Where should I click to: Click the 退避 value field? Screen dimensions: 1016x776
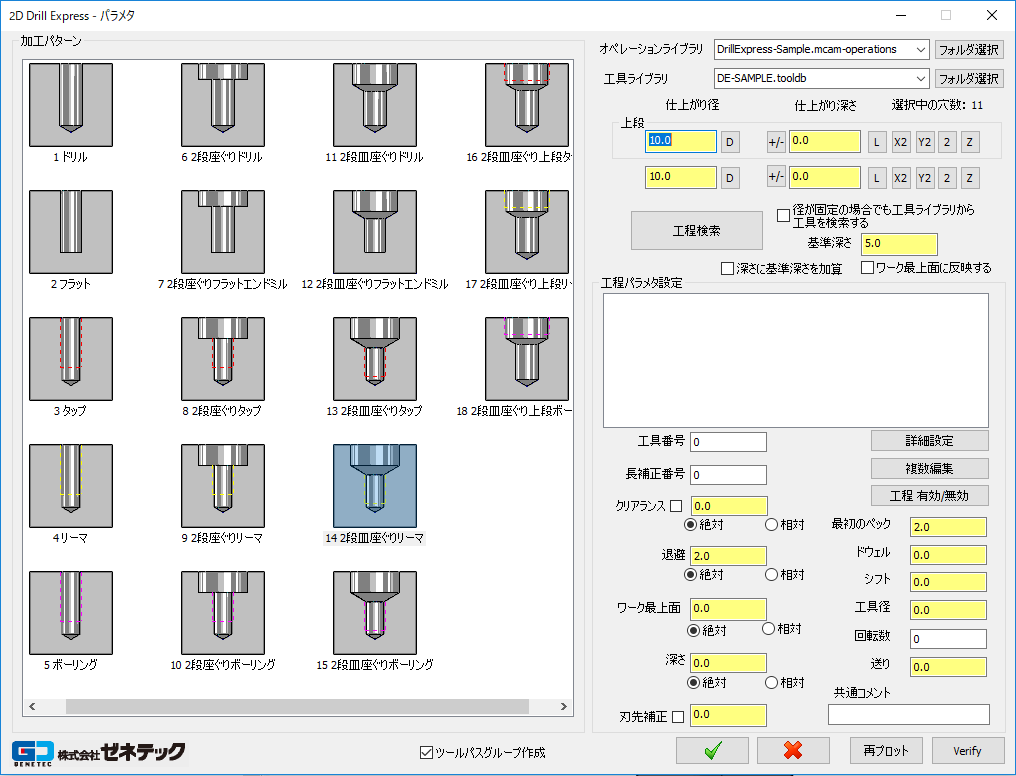728,556
